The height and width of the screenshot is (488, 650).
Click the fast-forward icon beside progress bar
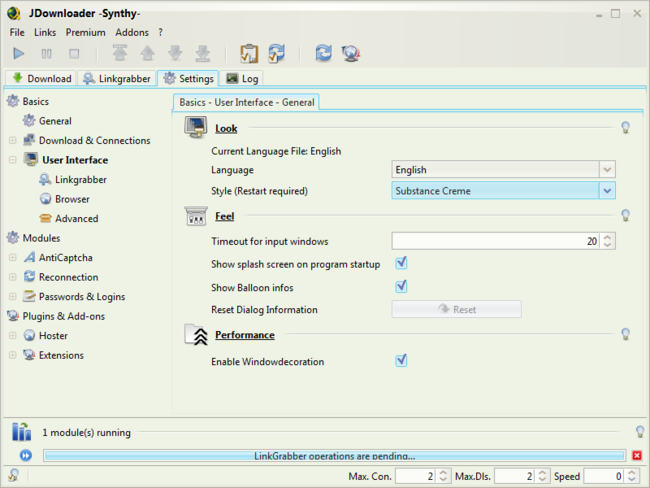tap(26, 456)
